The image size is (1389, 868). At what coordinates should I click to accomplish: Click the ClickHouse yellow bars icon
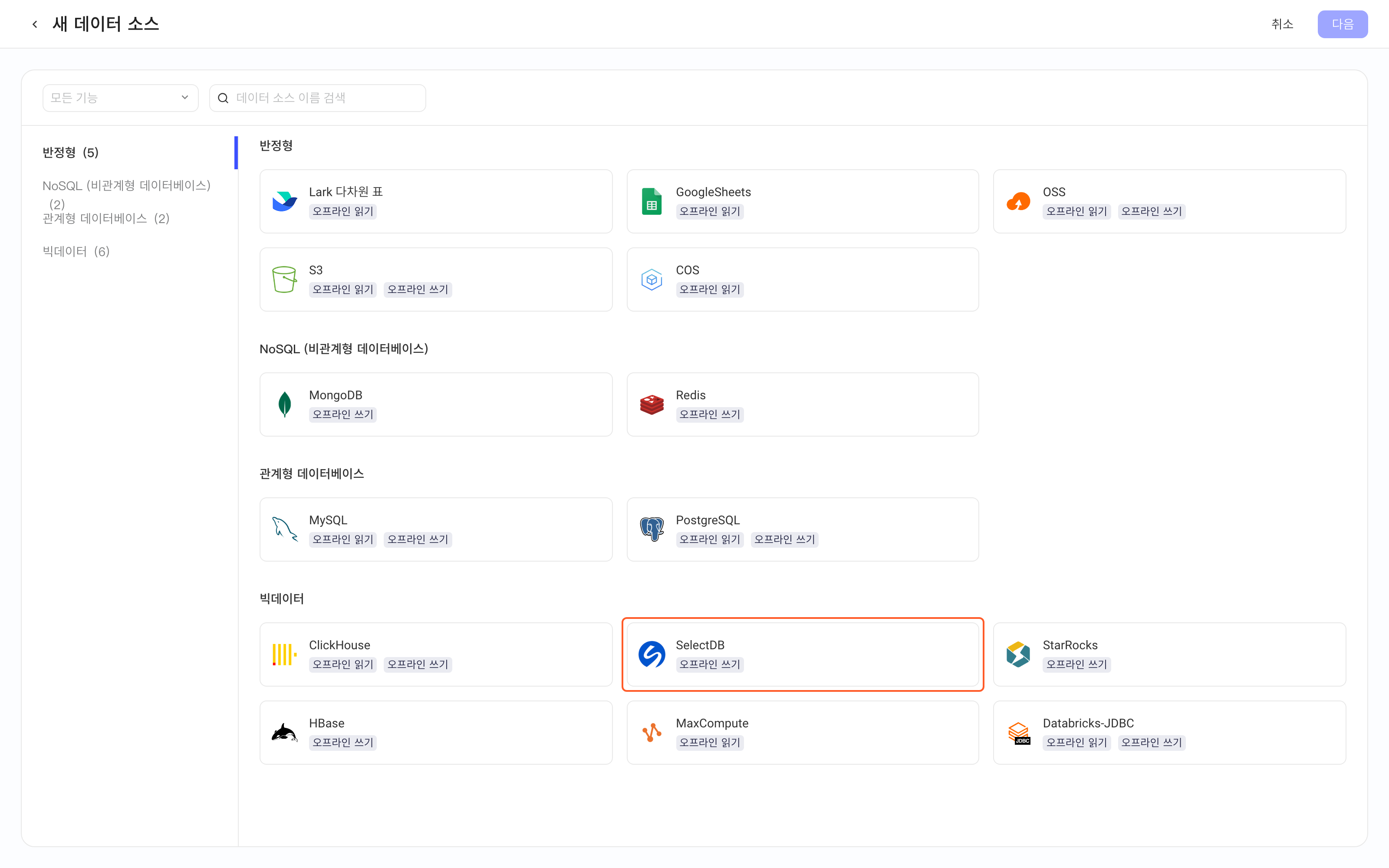tap(285, 654)
